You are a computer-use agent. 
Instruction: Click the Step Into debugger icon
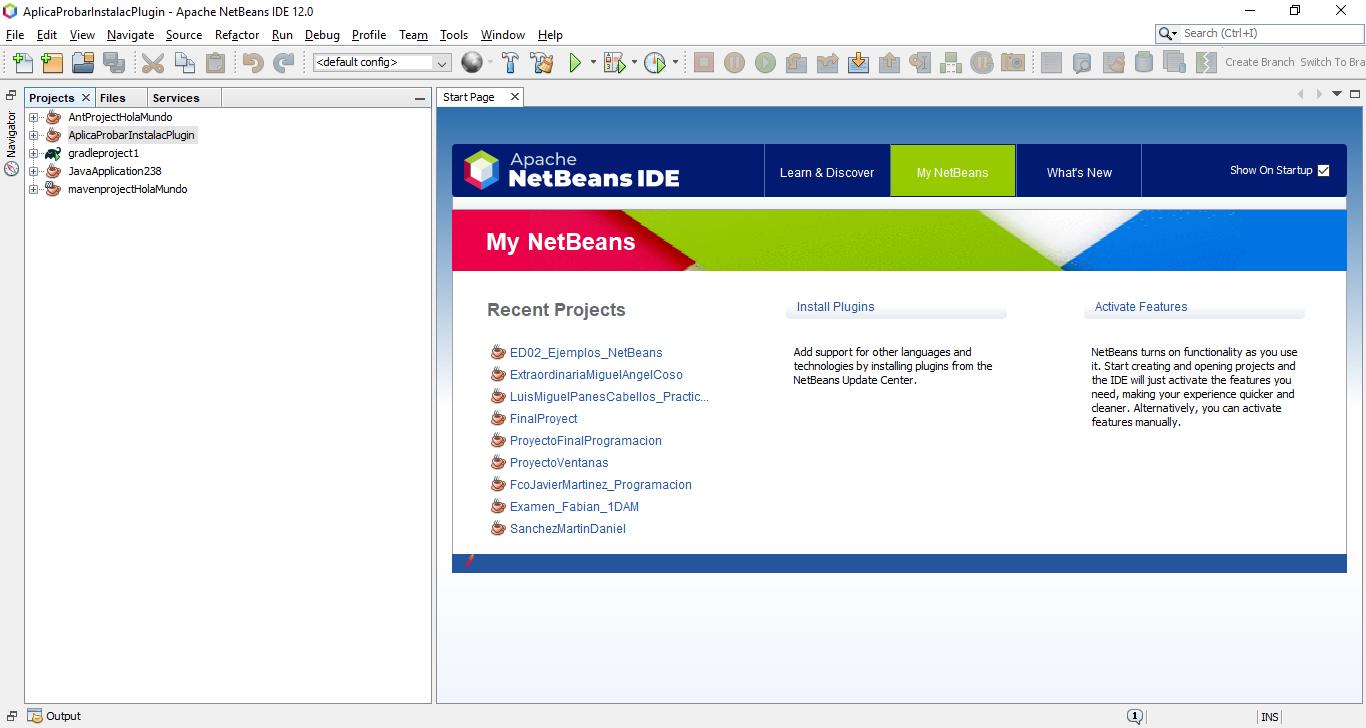[x=858, y=63]
